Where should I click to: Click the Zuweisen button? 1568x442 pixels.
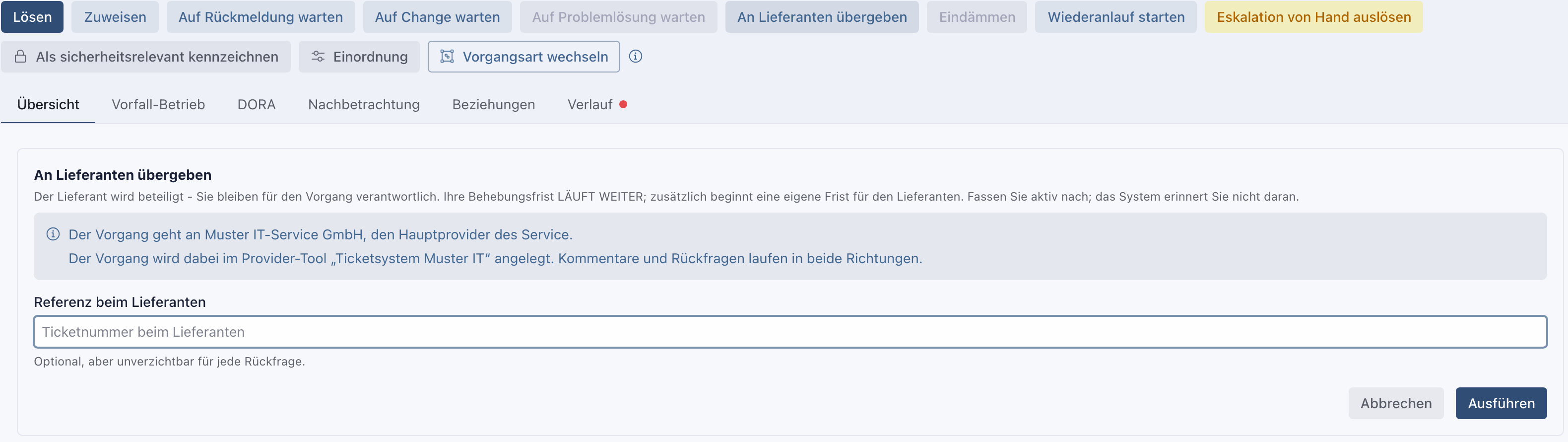[115, 17]
